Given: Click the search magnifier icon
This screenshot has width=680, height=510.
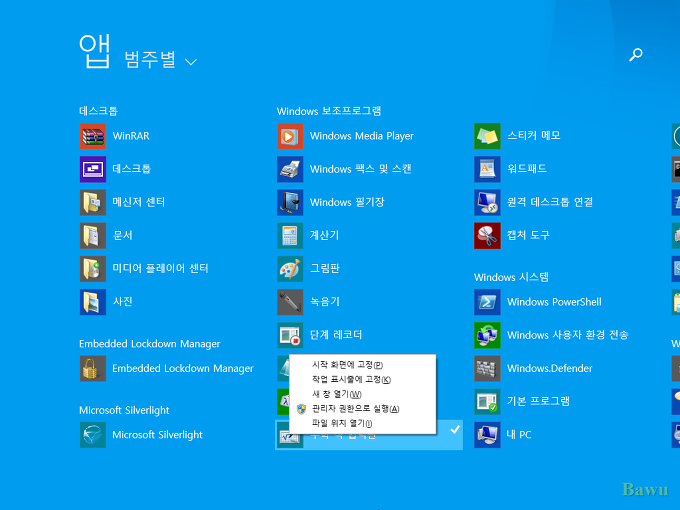Looking at the screenshot, I should point(636,55).
